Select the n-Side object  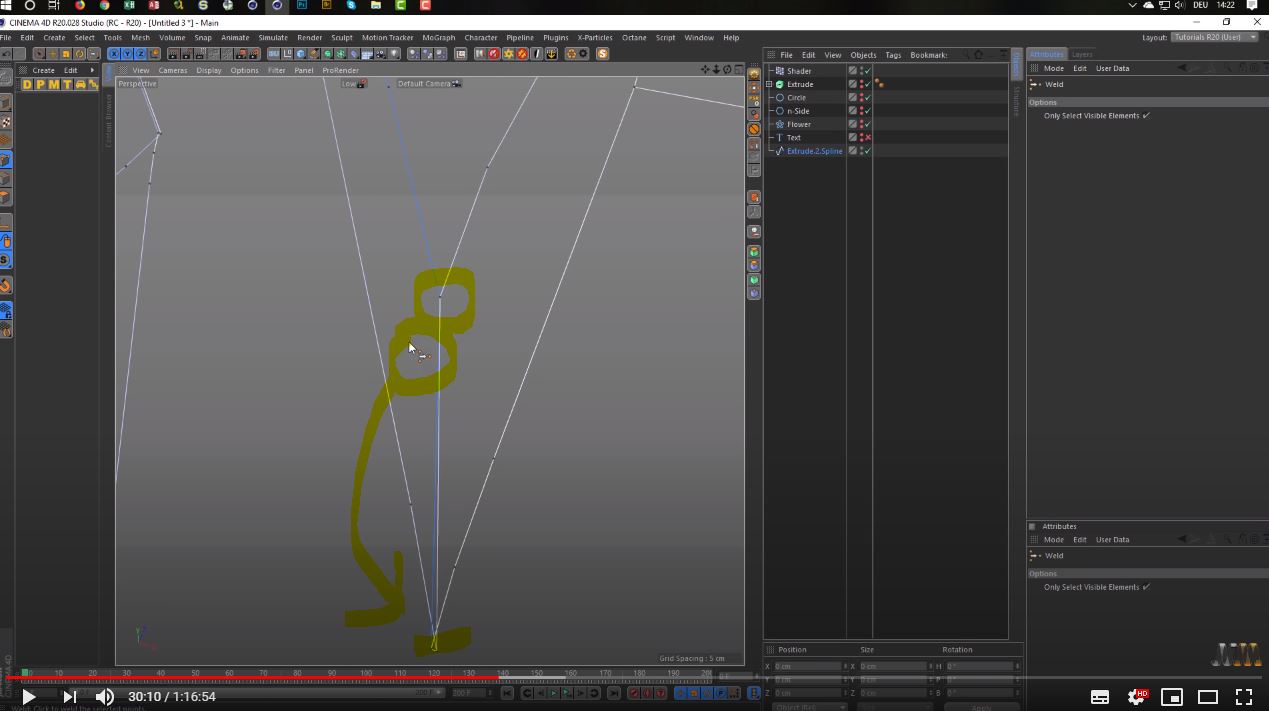pos(798,111)
